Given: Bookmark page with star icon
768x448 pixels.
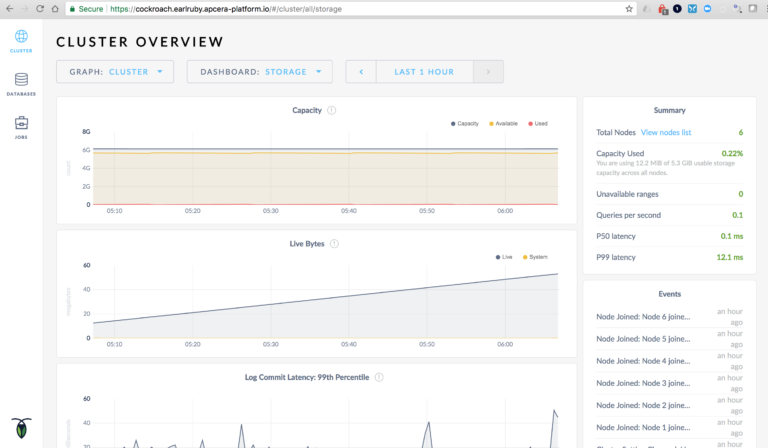Looking at the screenshot, I should [x=629, y=8].
